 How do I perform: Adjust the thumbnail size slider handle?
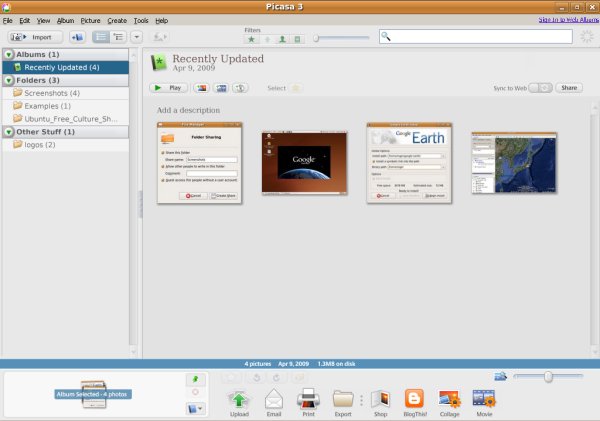[x=548, y=377]
